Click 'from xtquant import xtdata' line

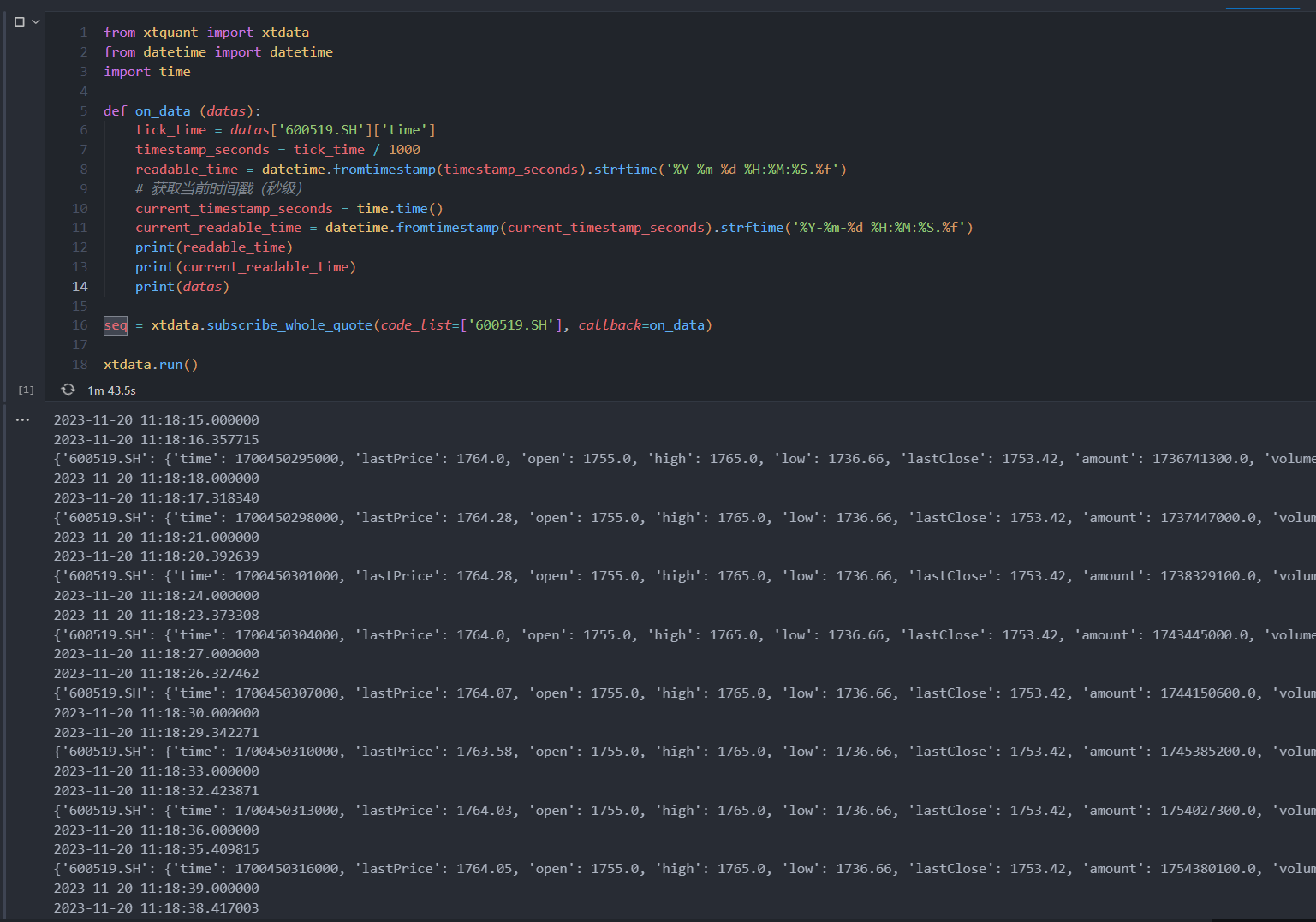pyautogui.click(x=206, y=33)
